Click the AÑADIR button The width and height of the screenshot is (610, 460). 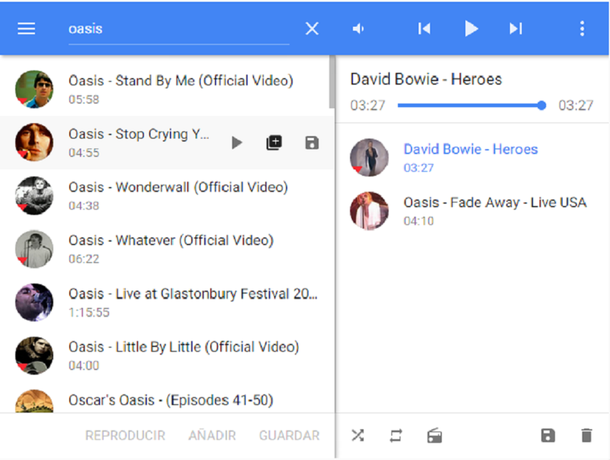212,435
